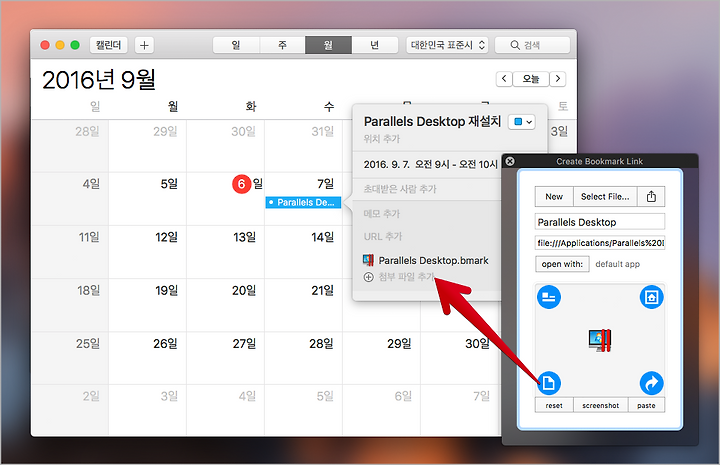Click the file:///Applications URL field
This screenshot has height=465, width=720.
click(600, 243)
